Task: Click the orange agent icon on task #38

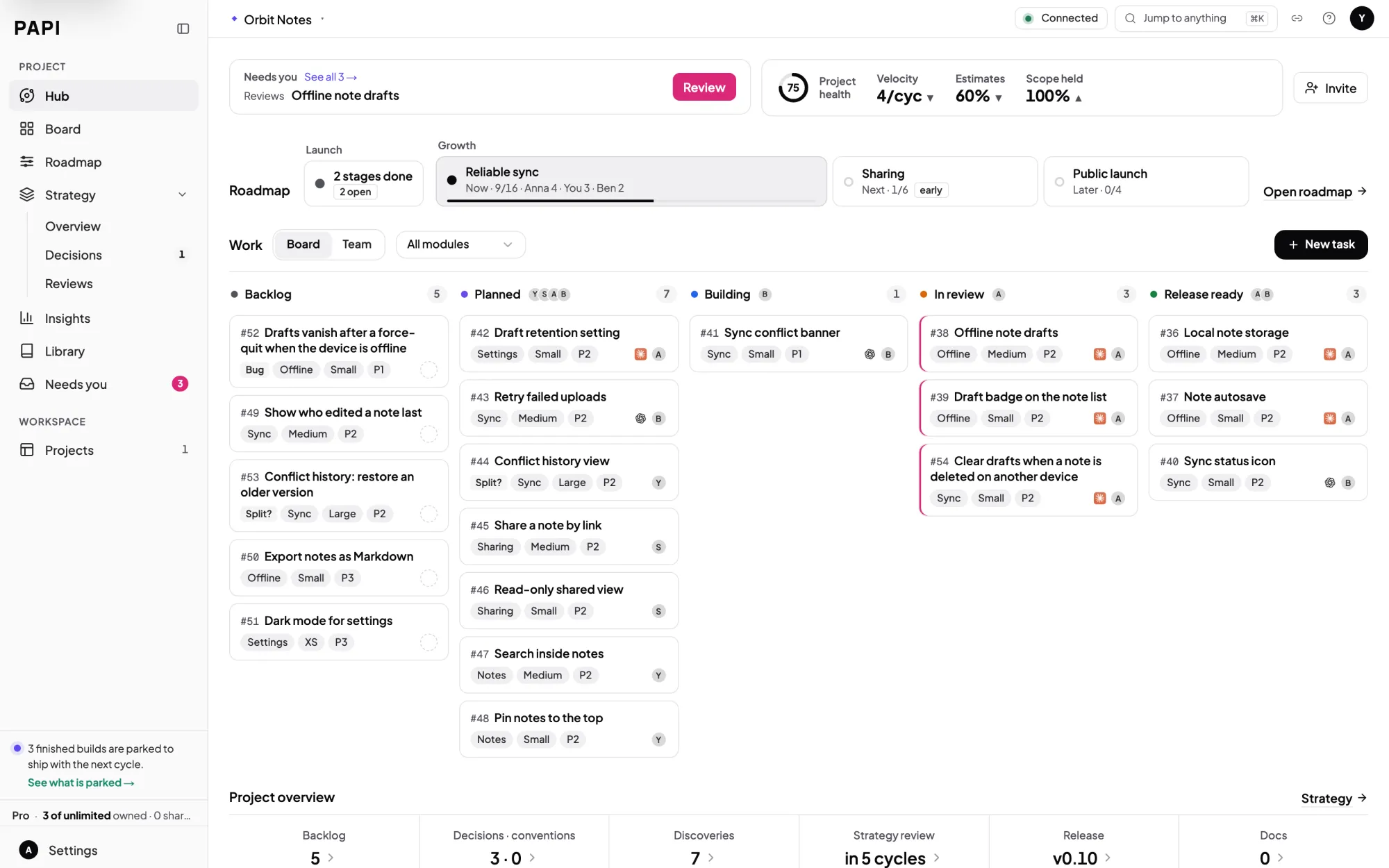Action: tap(1099, 354)
